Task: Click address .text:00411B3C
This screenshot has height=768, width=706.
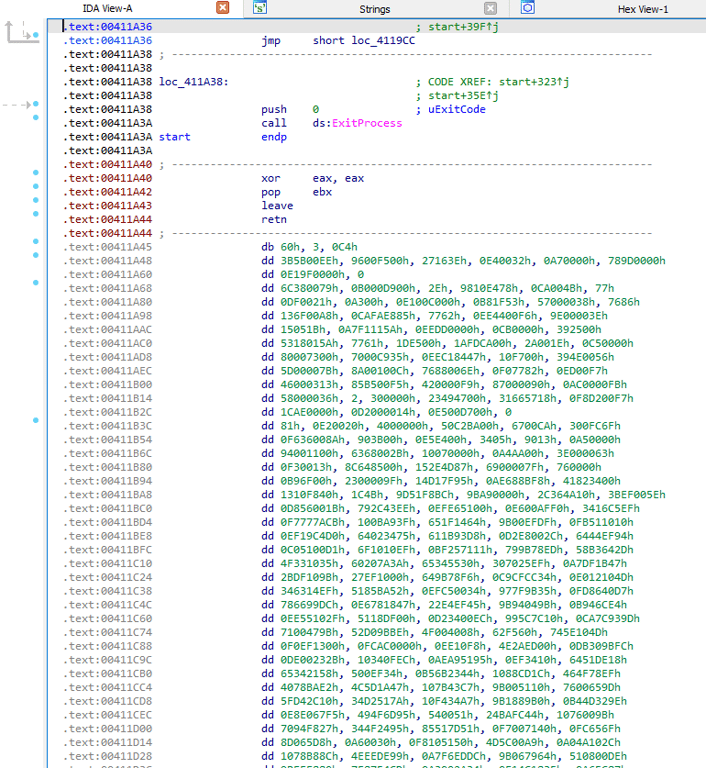Action: coord(108,426)
